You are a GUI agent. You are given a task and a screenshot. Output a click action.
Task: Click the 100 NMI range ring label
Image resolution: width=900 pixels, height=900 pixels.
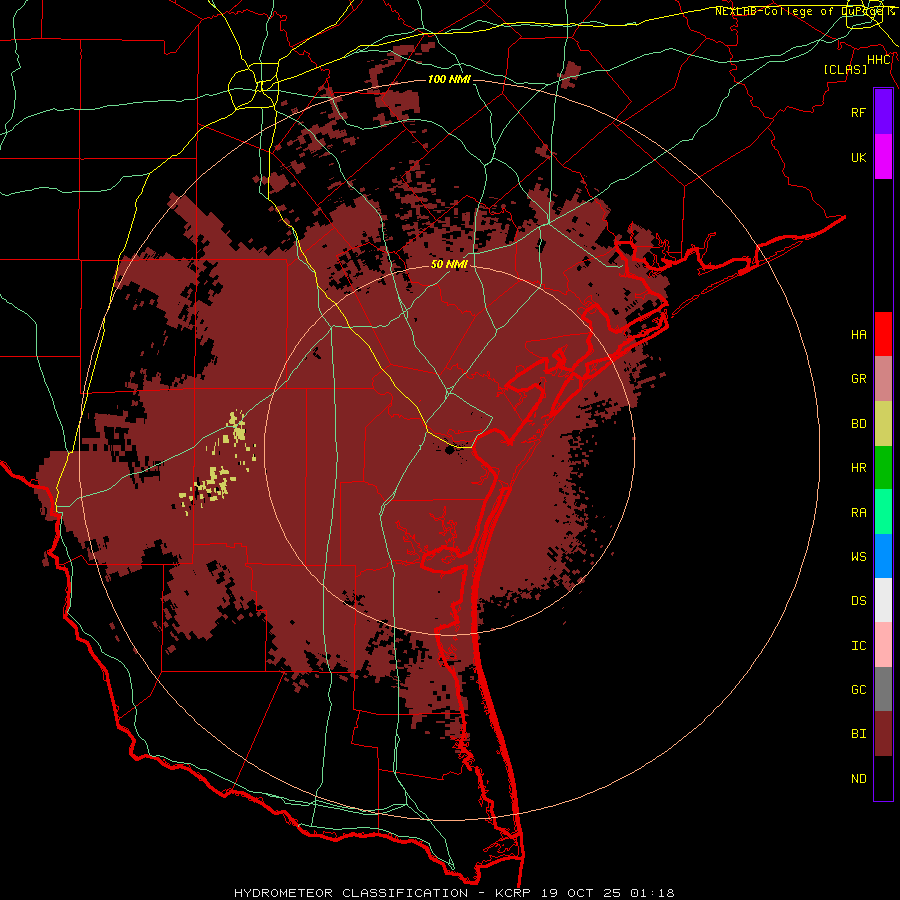click(x=449, y=79)
